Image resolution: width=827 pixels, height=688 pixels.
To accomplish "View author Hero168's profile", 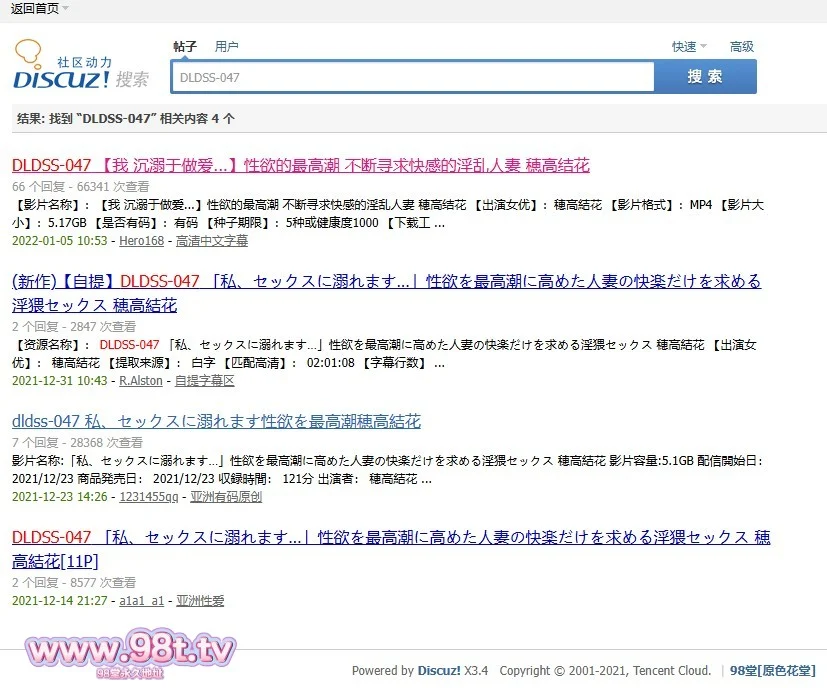I will click(x=143, y=241).
